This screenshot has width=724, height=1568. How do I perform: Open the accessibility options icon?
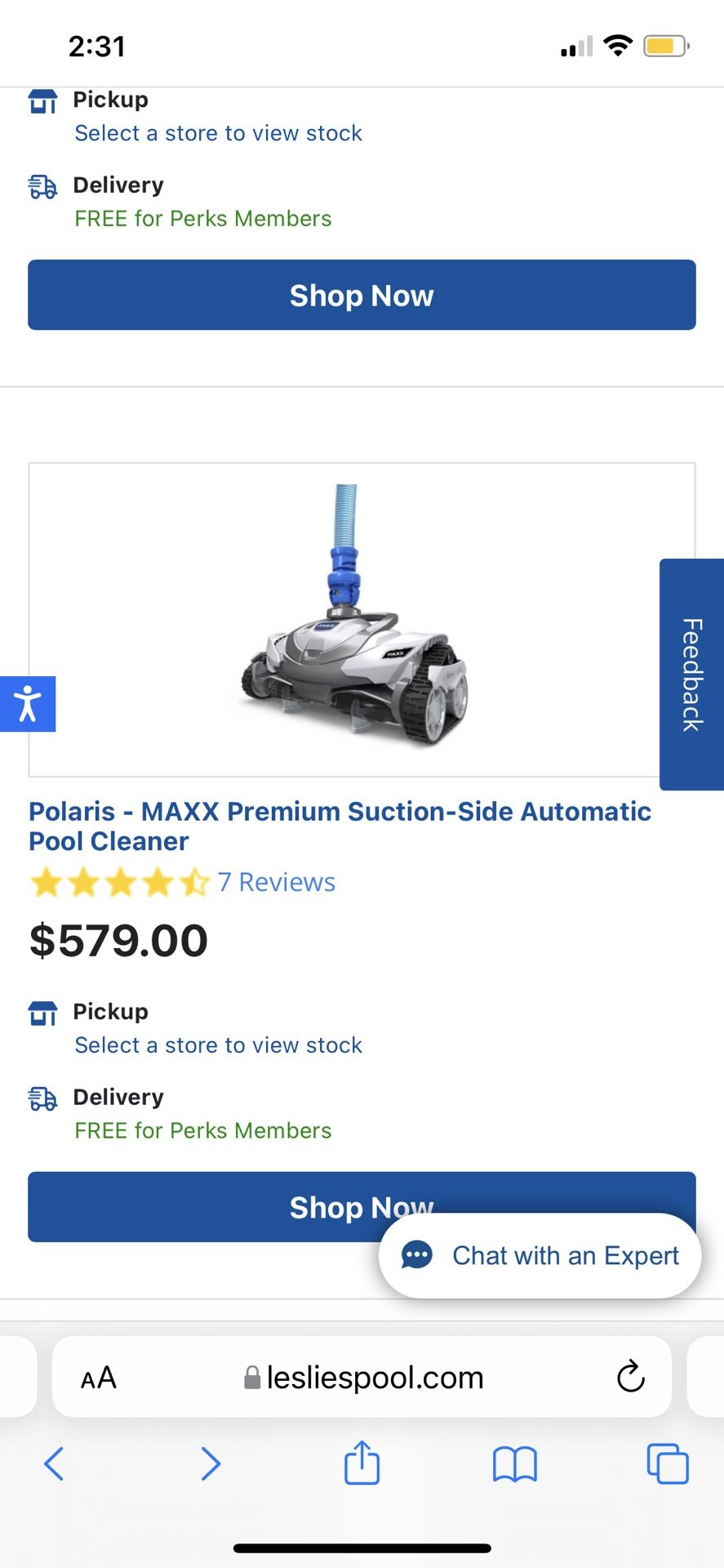pyautogui.click(x=28, y=704)
